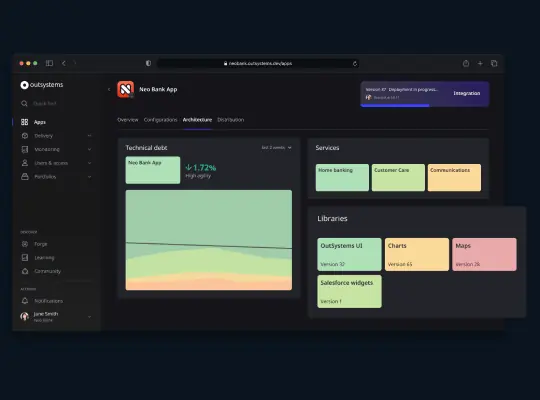540x400 pixels.
Task: Click the Community sidebar icon
Action: click(x=25, y=271)
